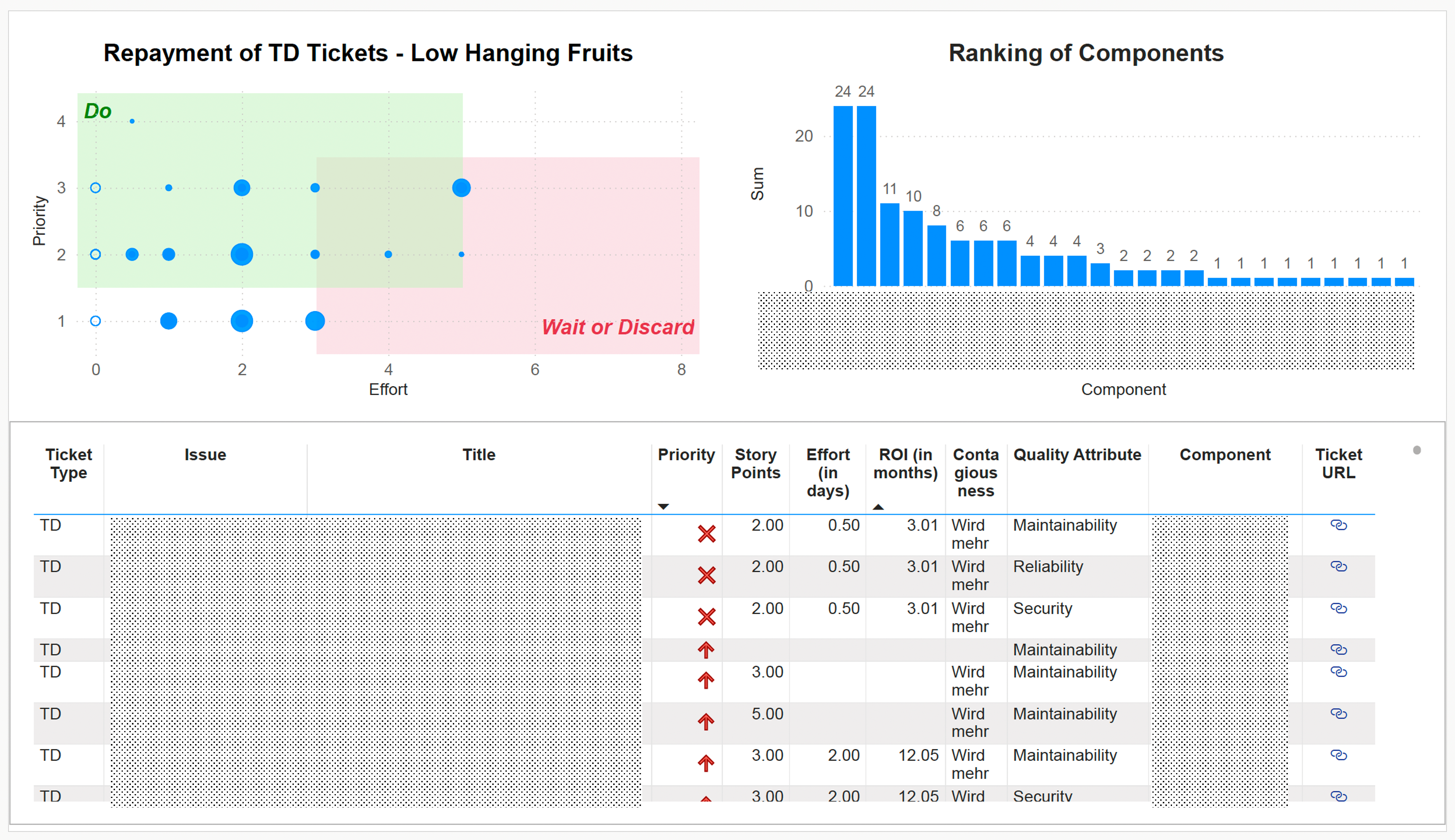Sort table by Story Points column header
The width and height of the screenshot is (1455, 840).
755,464
